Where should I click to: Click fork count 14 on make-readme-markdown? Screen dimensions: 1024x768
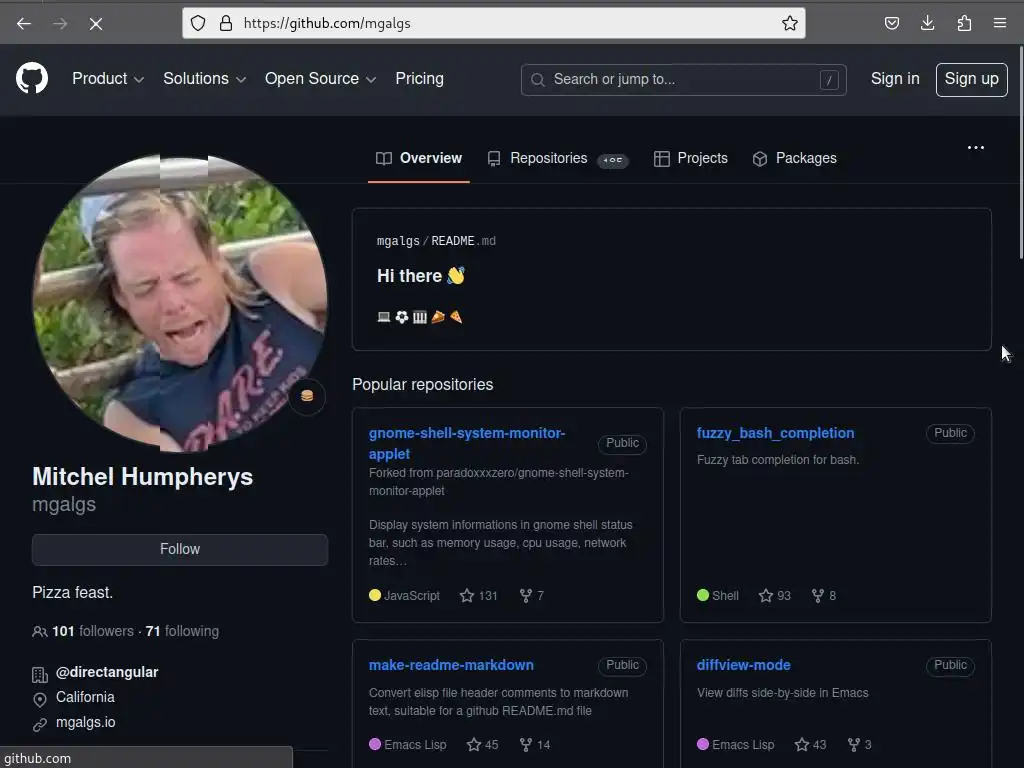[535, 744]
